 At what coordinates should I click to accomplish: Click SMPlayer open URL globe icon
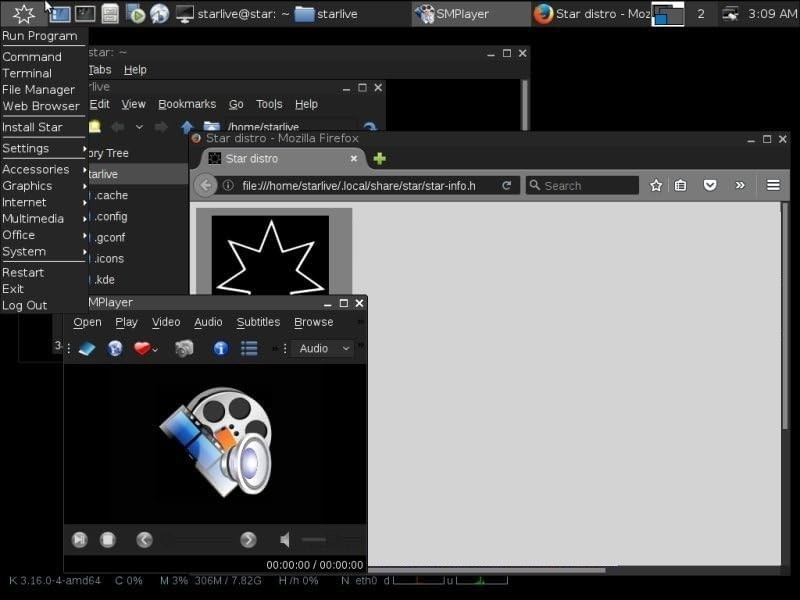tap(115, 348)
